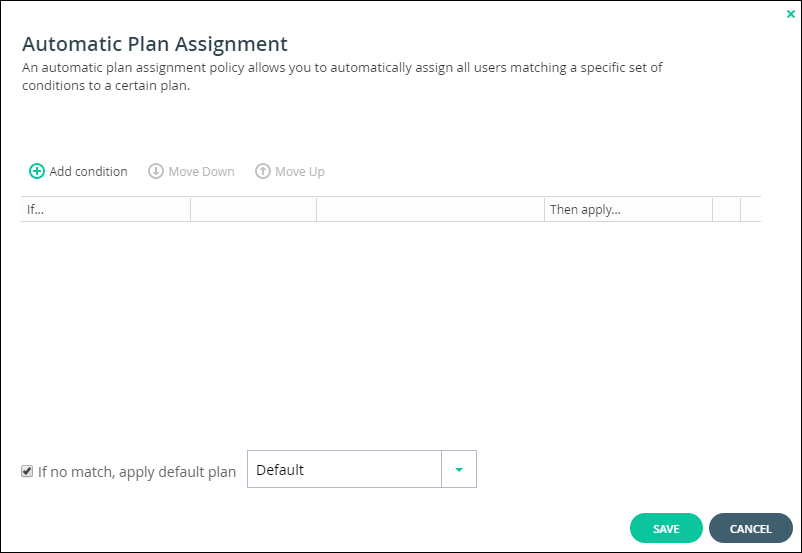The width and height of the screenshot is (802, 553).
Task: Select the 'Then apply...' column header
Action: pos(628,209)
